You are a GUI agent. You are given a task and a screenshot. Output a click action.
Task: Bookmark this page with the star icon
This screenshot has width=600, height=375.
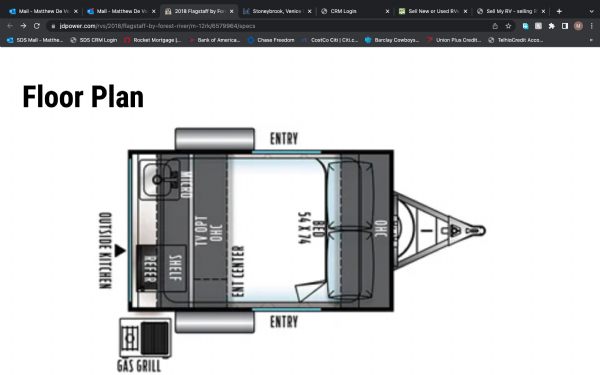[508, 26]
